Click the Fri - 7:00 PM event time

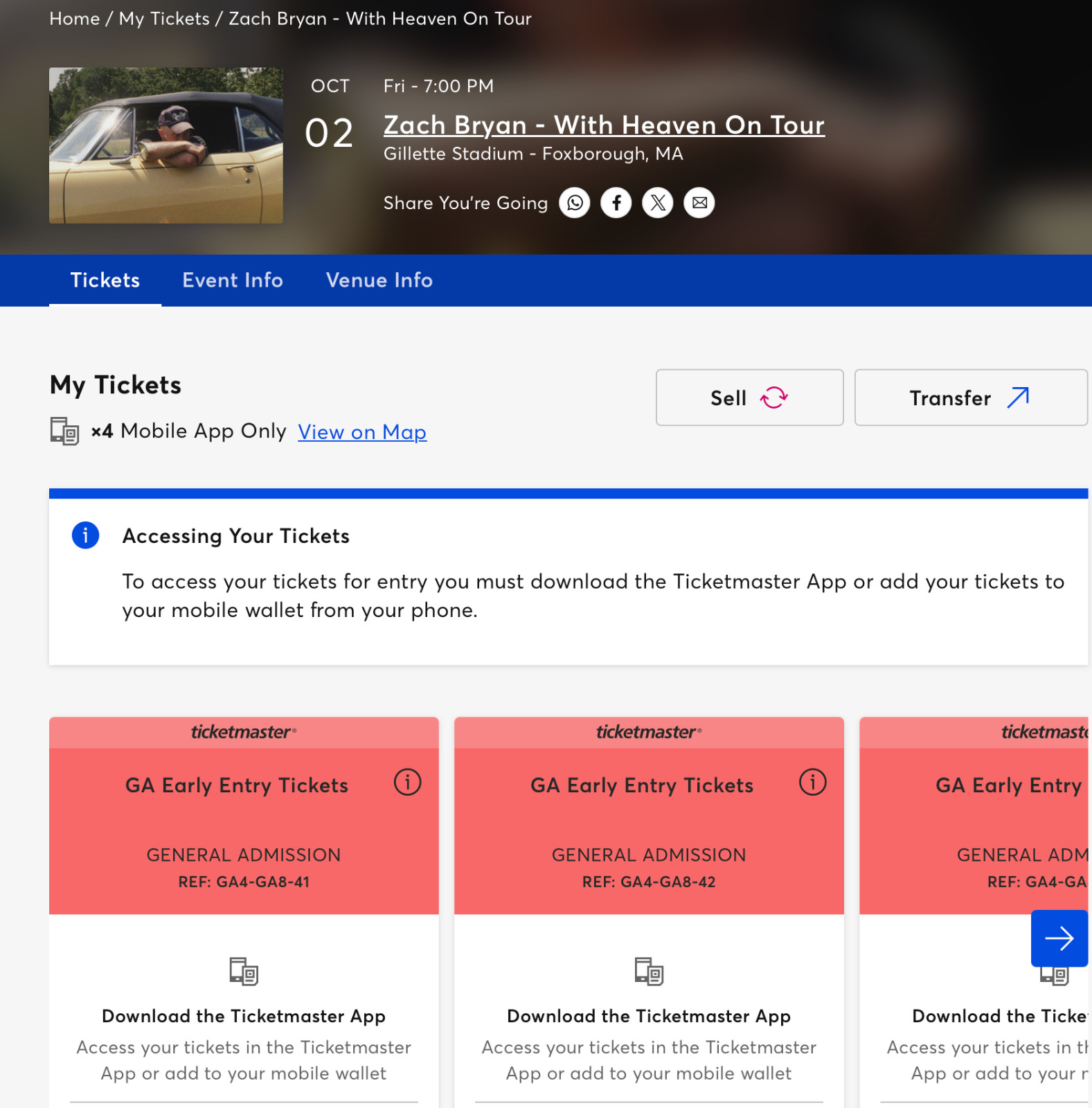[439, 86]
